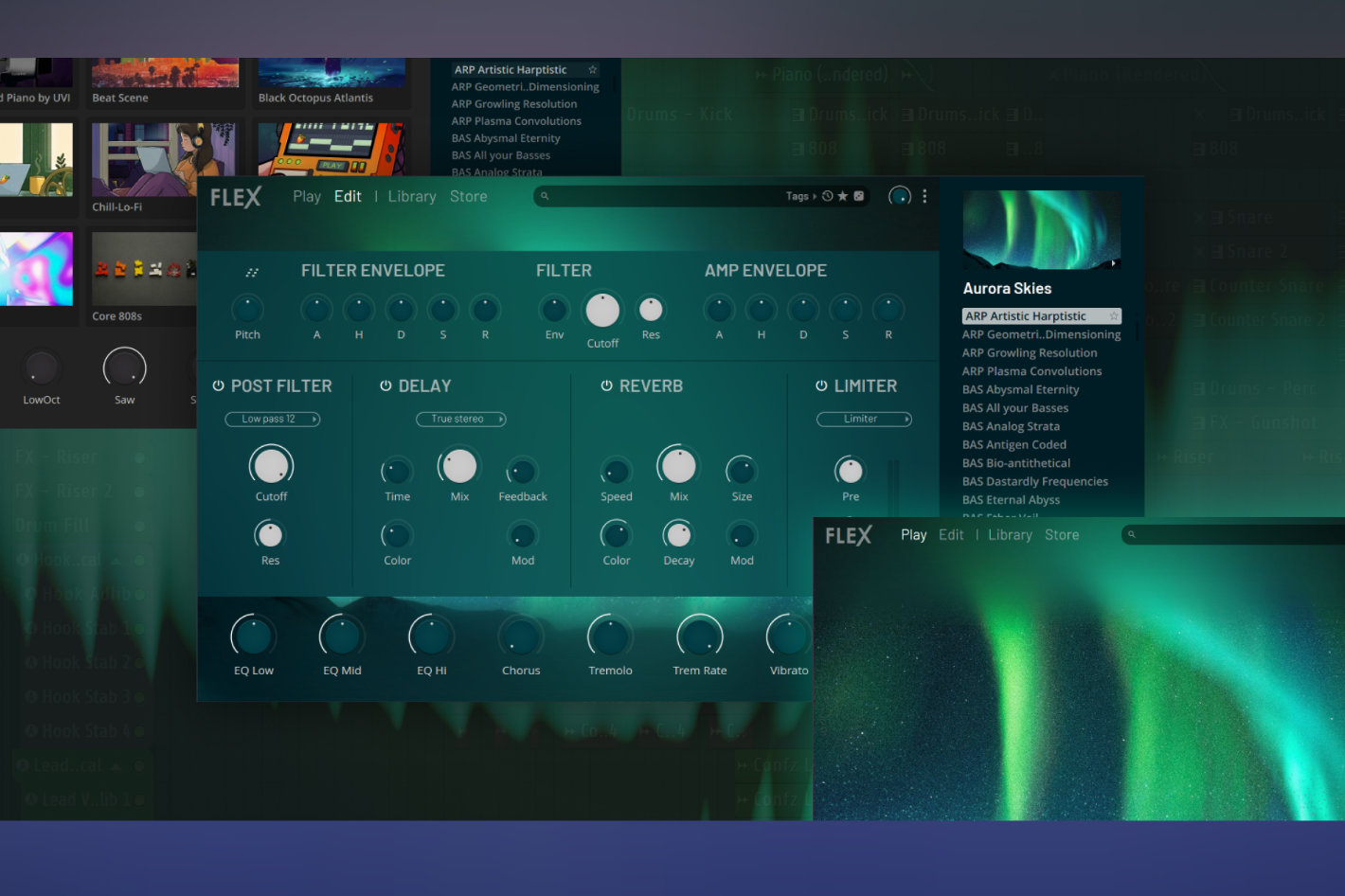Select preset BAS Dastardly Frequencies
Image resolution: width=1345 pixels, height=896 pixels.
pyautogui.click(x=1034, y=481)
